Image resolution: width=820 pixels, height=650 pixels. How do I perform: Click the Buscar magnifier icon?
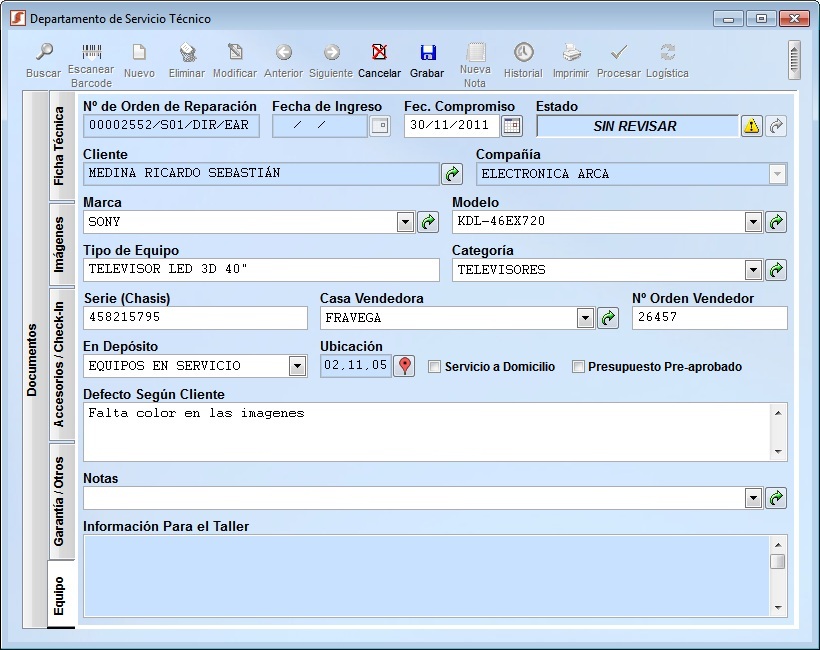[x=44, y=52]
